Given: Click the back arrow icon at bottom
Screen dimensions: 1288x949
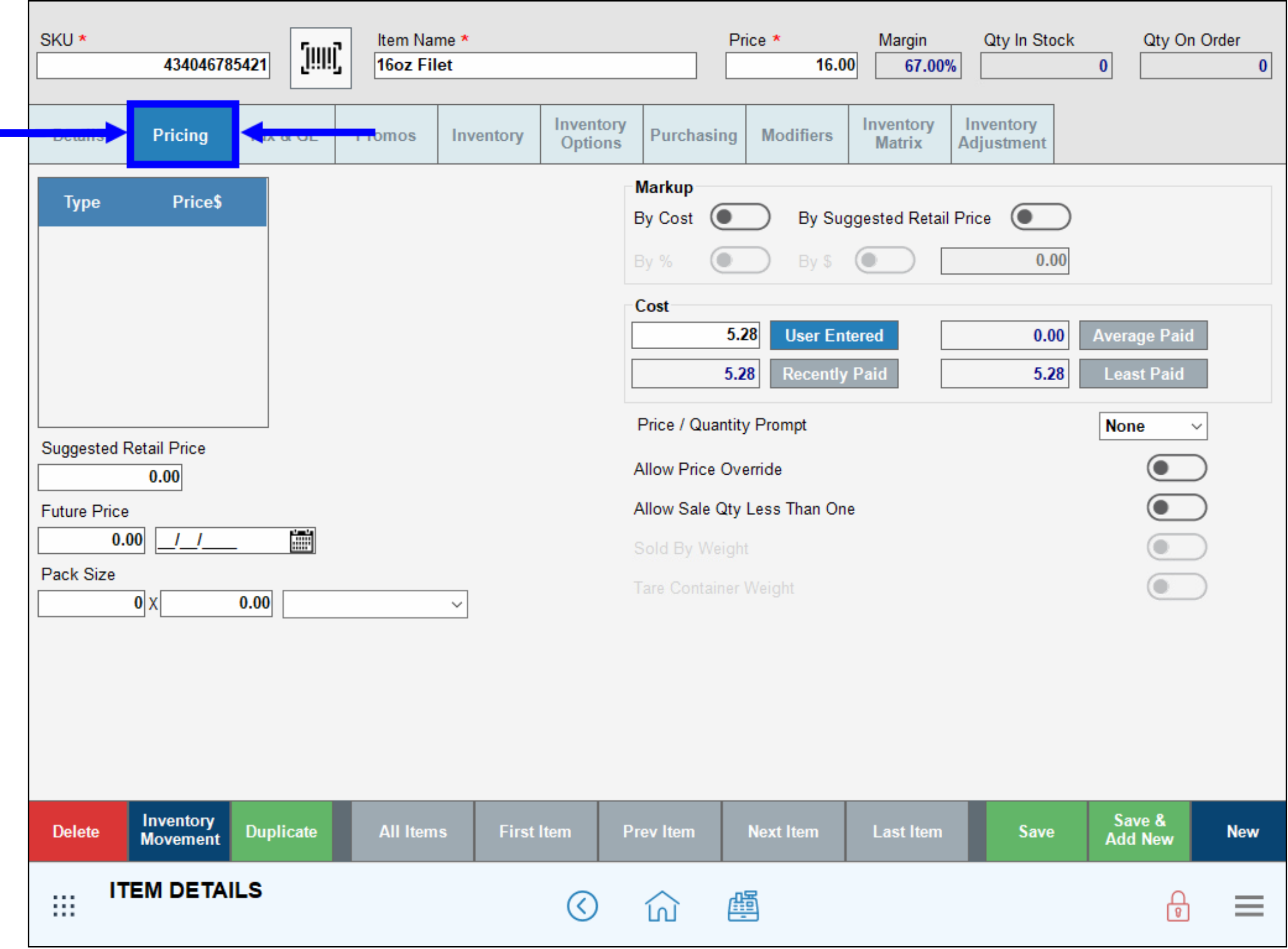Looking at the screenshot, I should (x=583, y=906).
